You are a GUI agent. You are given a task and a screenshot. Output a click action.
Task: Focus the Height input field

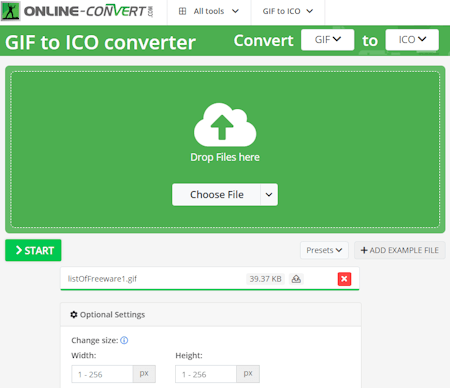(206, 374)
